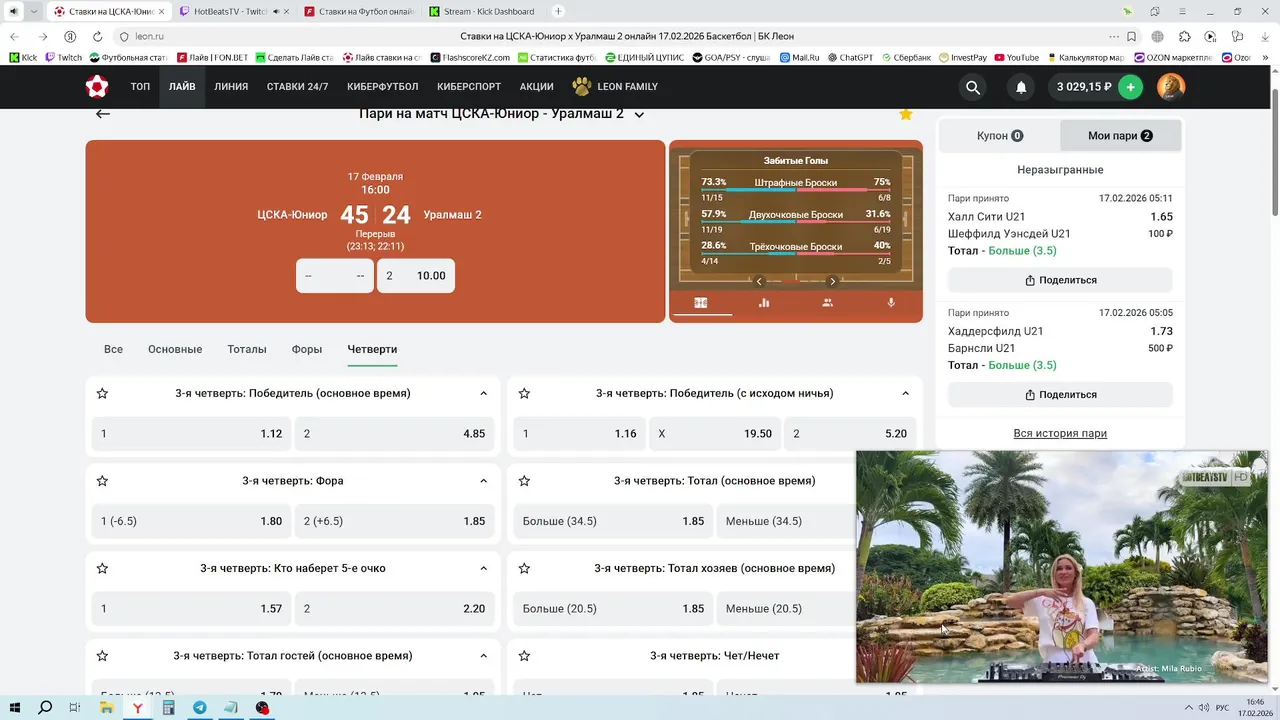Click the picture-in-picture DJ video
This screenshot has height=720, width=1280.
(x=1062, y=567)
